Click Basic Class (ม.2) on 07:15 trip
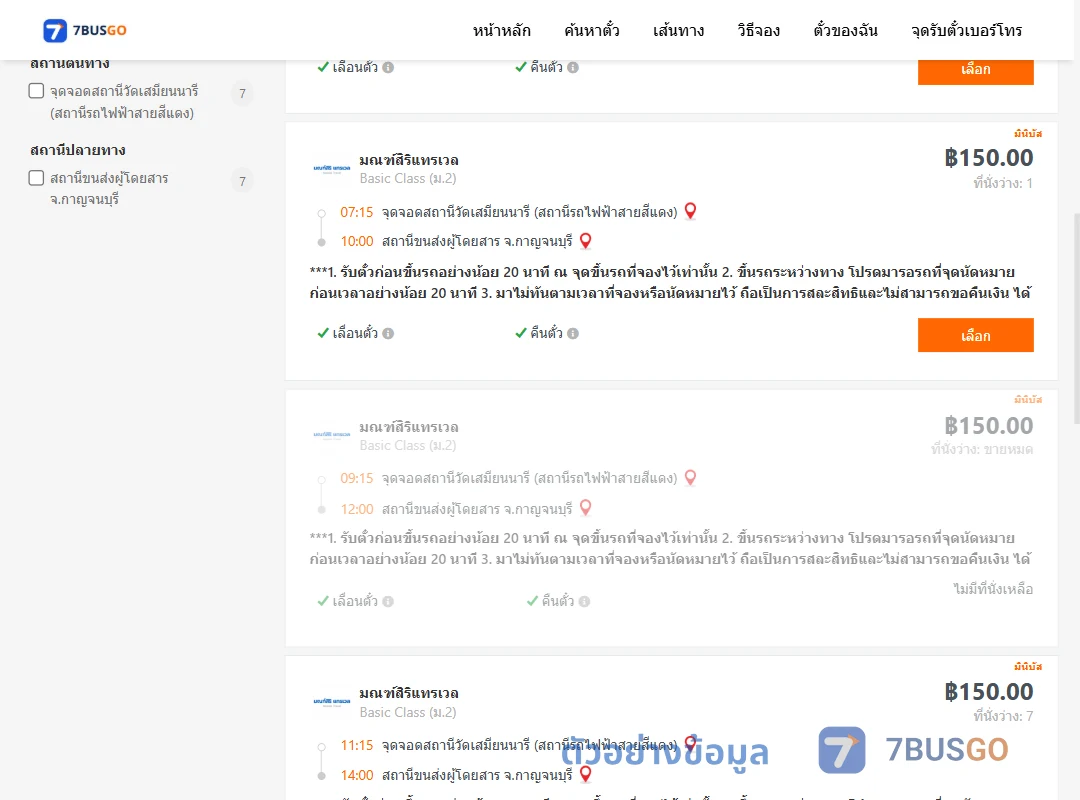1080x800 pixels. click(408, 178)
